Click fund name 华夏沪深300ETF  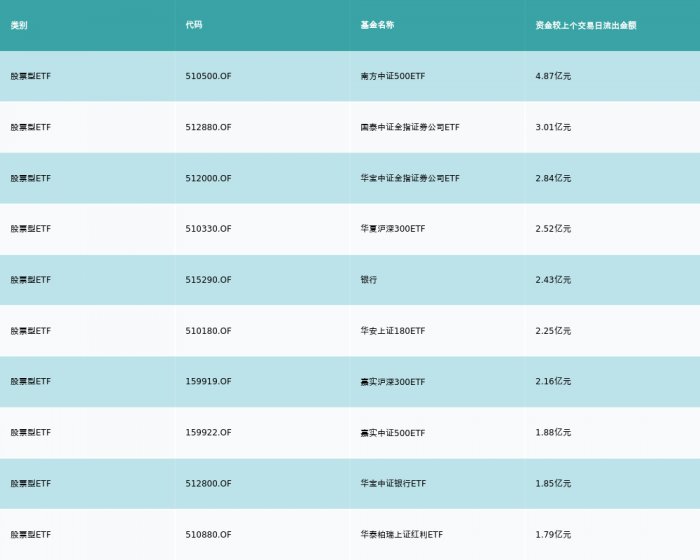[x=393, y=229]
